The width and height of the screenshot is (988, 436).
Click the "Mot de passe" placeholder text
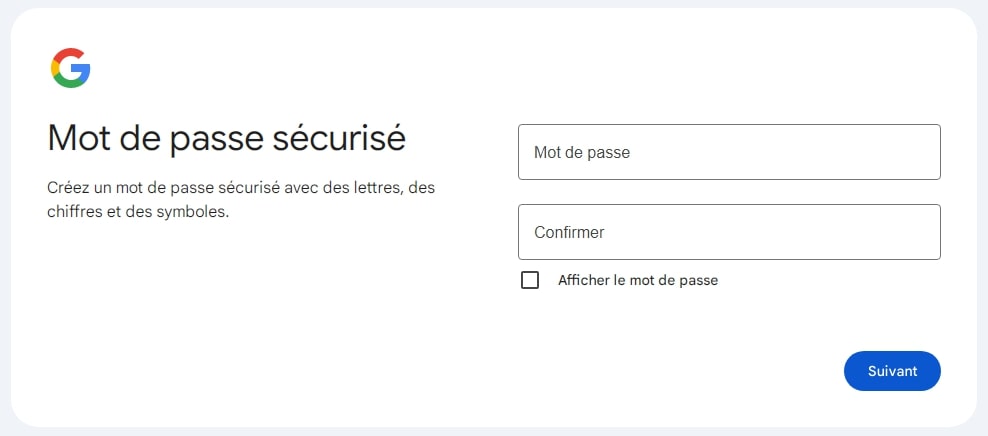pyautogui.click(x=581, y=153)
